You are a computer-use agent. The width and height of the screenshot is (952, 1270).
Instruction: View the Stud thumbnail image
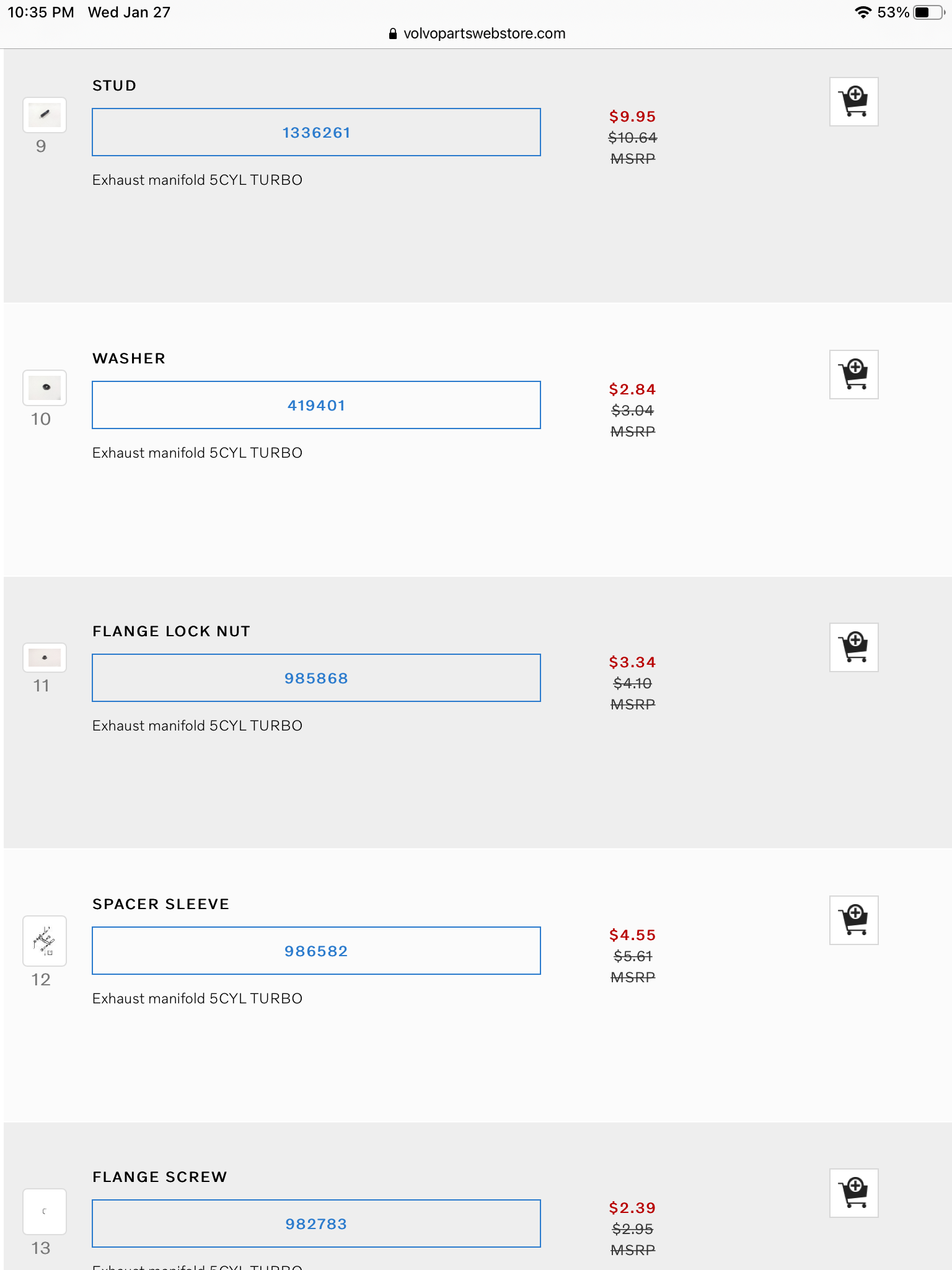tap(45, 115)
